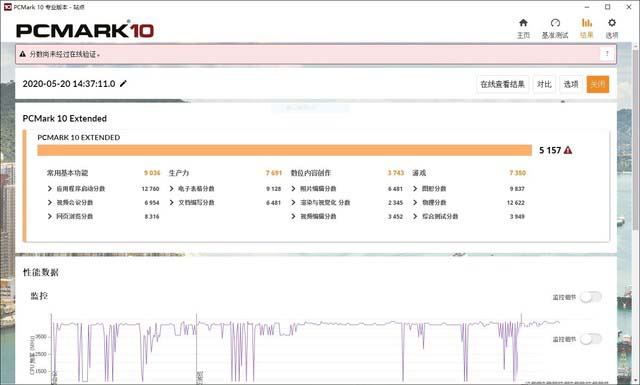Click the 分数尚未经过在线验证 warning text
Image resolution: width=640 pixels, height=385 pixels.
64,54
